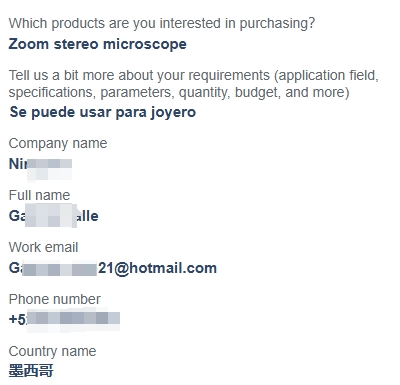This screenshot has width=400, height=385.
Task: Click the word 'purchasing?' in first question
Action: [277, 24]
